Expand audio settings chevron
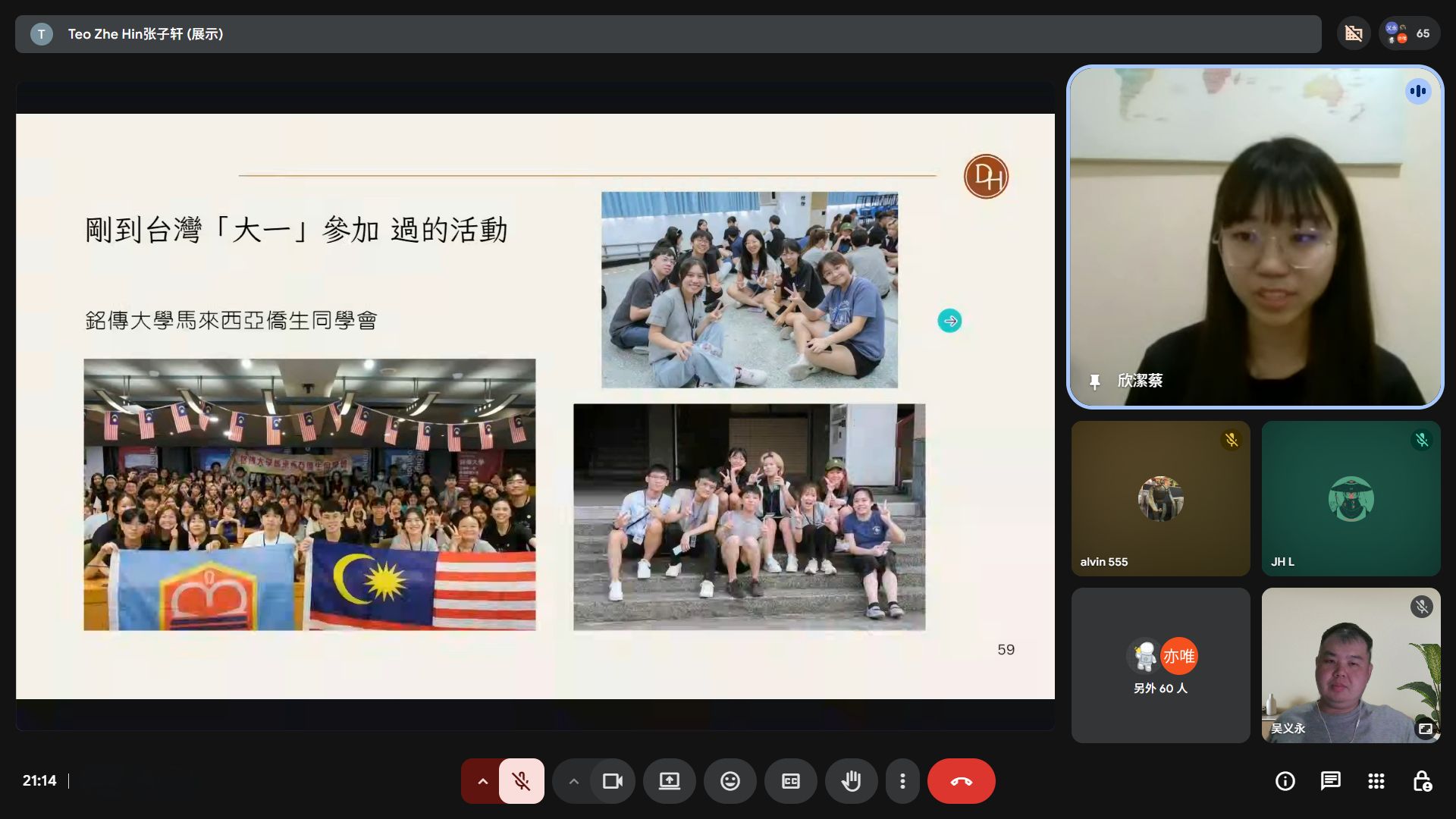 coord(482,781)
